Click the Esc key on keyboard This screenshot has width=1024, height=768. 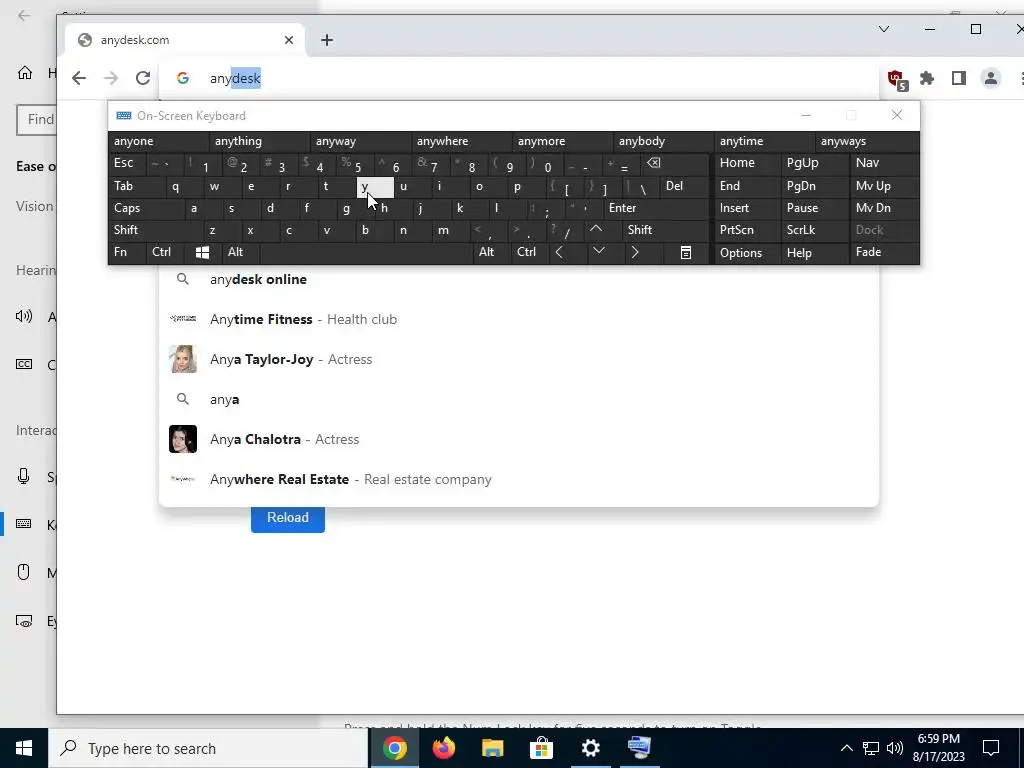click(x=127, y=163)
